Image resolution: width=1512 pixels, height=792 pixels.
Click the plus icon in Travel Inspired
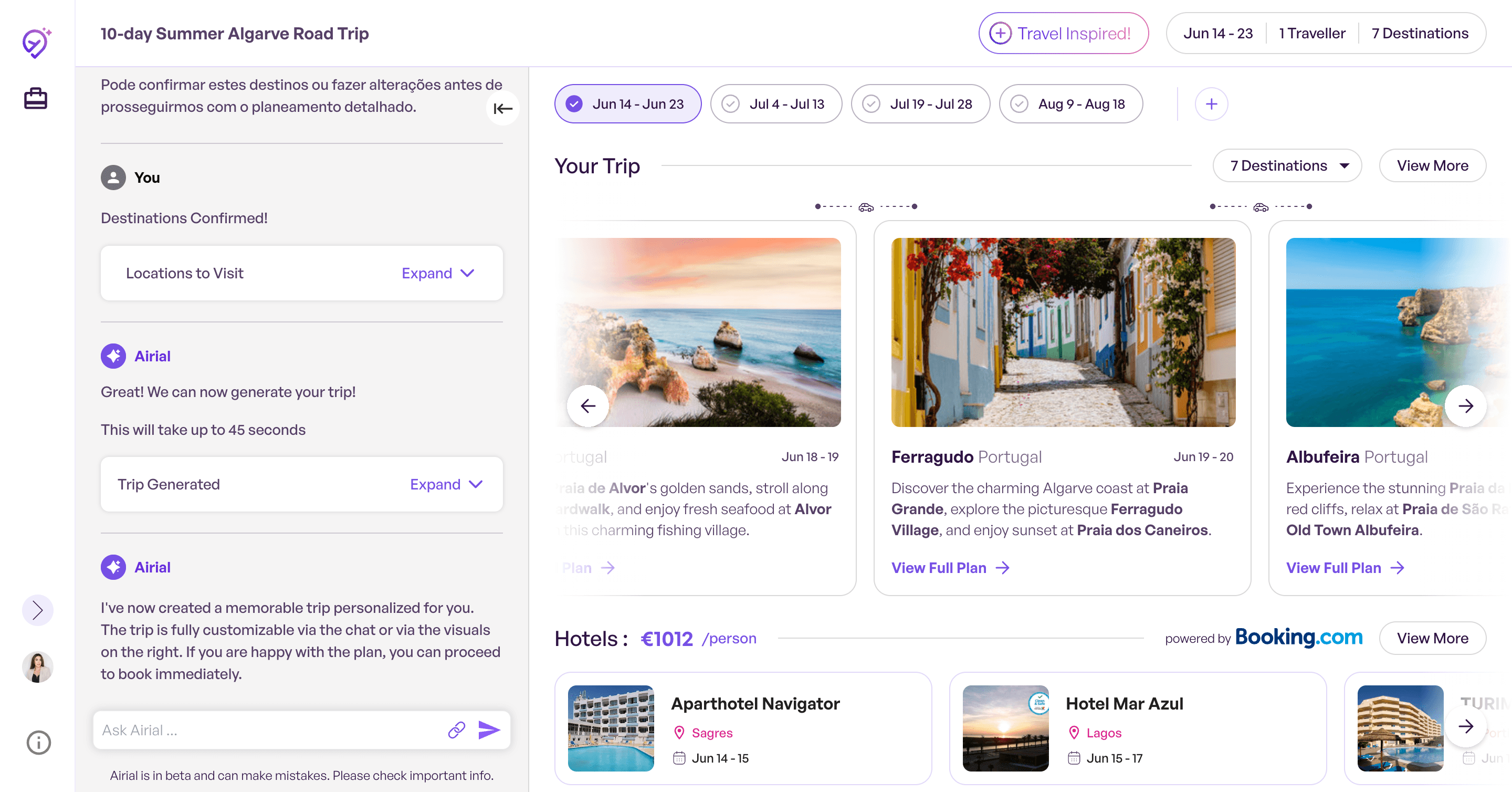tap(1001, 34)
